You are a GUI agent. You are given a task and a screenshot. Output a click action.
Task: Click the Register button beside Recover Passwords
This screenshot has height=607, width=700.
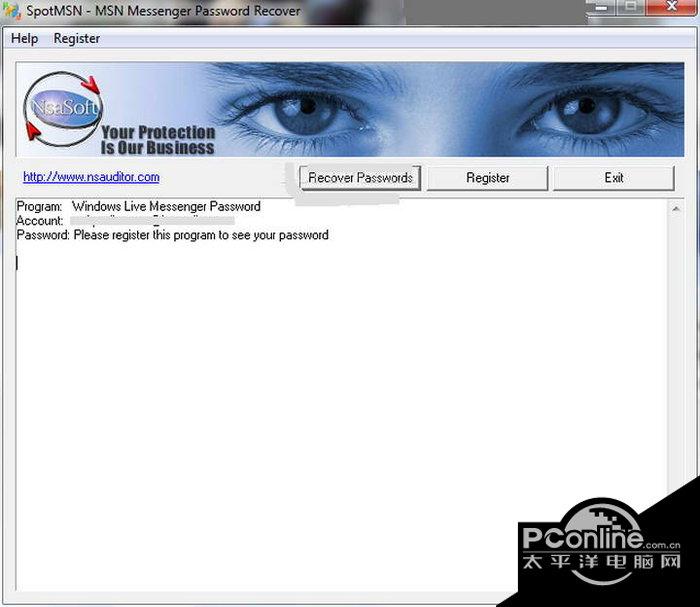click(x=488, y=178)
